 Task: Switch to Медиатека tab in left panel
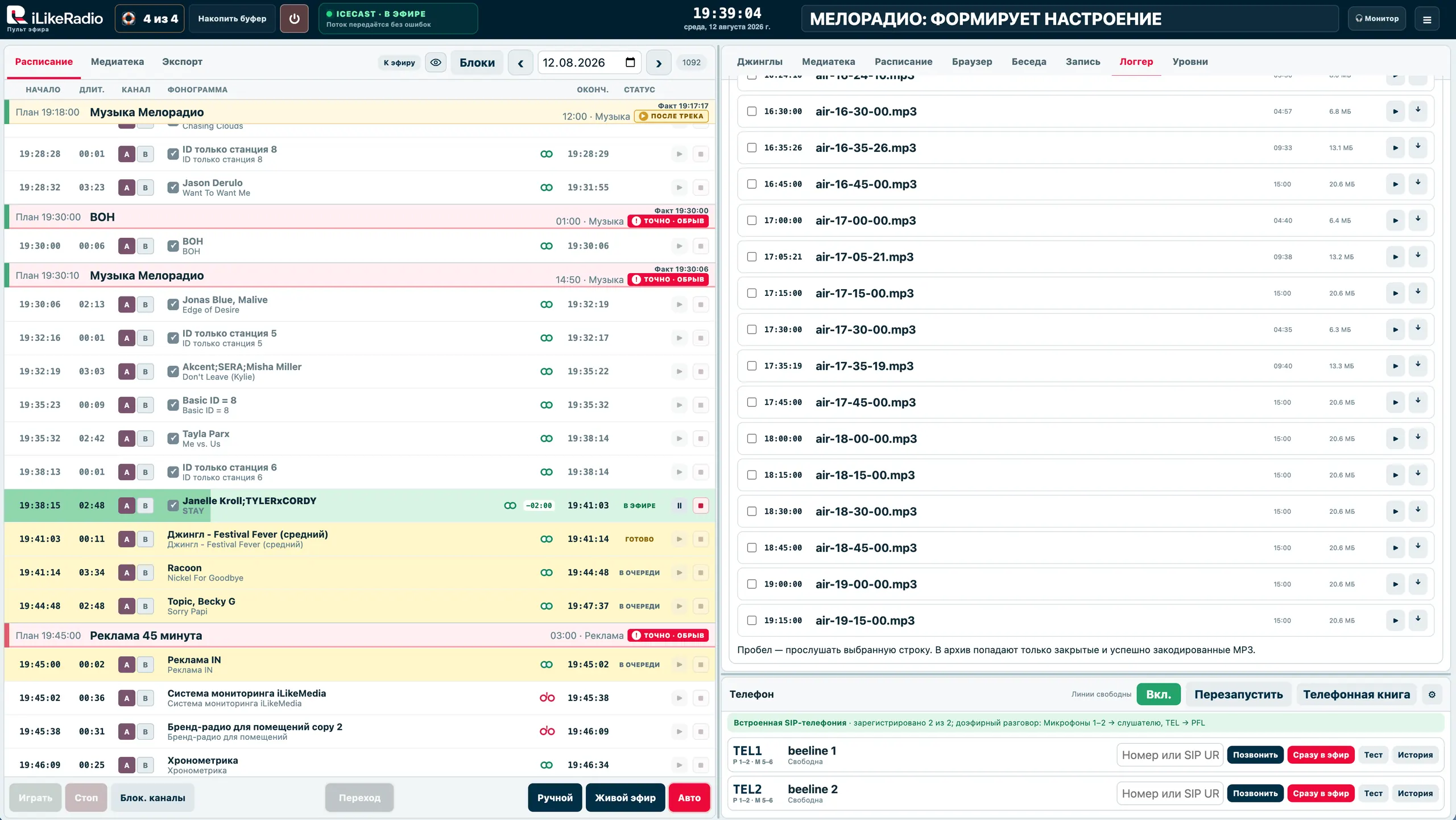[117, 61]
